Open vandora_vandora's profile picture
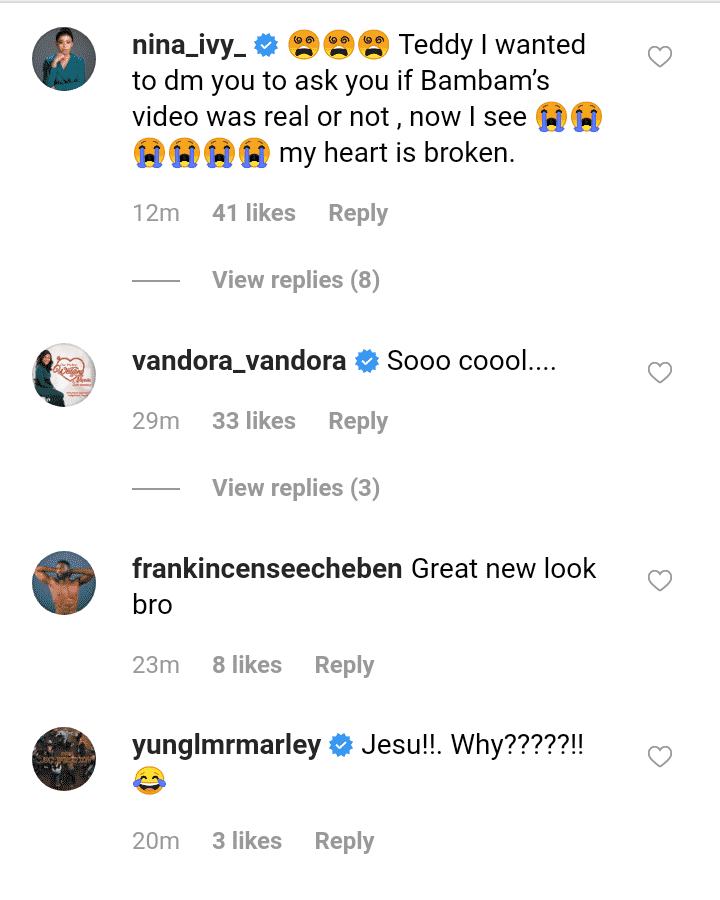 coord(64,375)
